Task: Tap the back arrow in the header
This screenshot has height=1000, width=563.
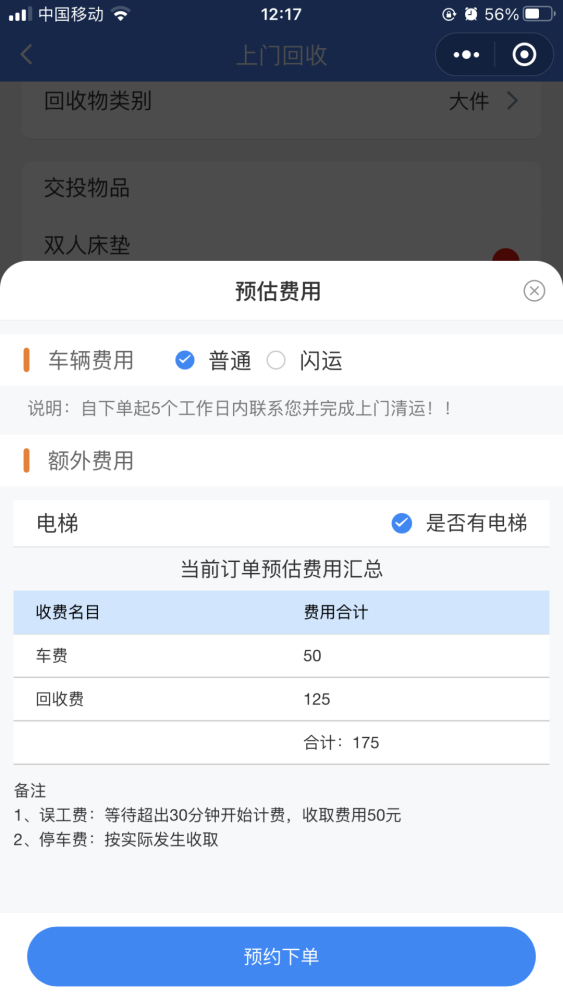Action: [26, 55]
